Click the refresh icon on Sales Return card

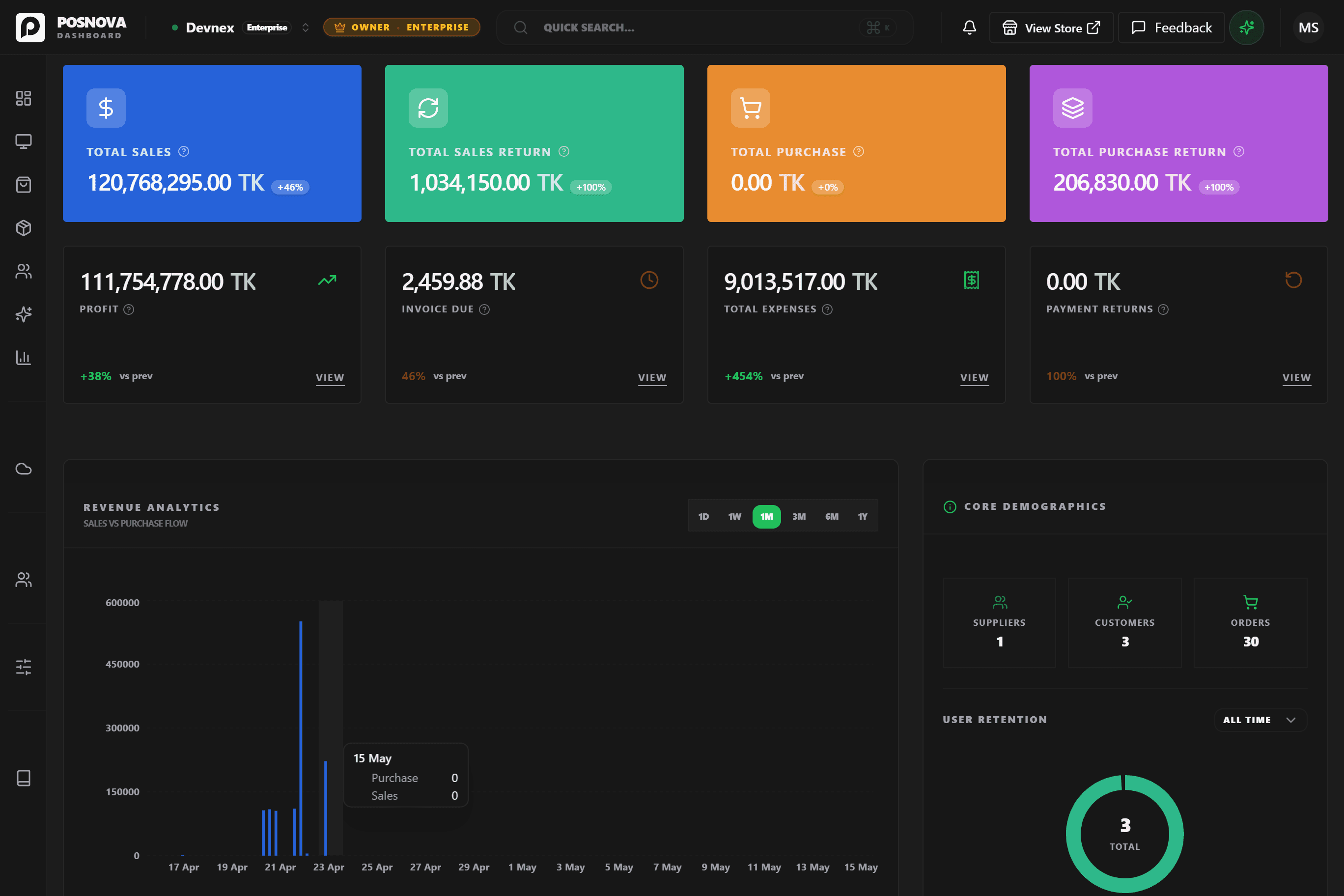(x=428, y=108)
